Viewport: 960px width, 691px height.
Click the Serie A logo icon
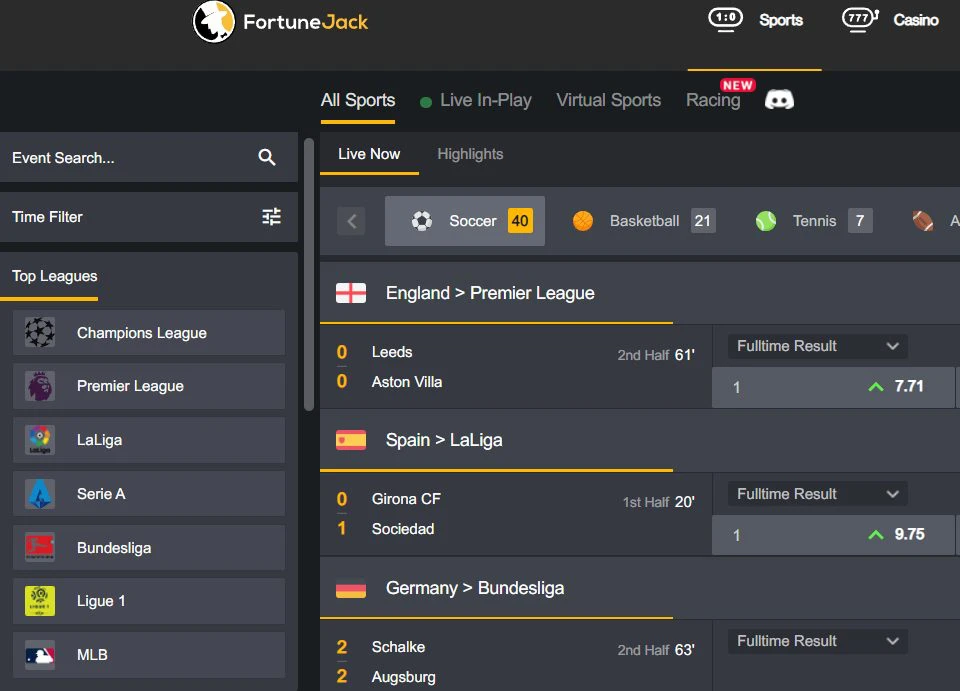(x=40, y=494)
